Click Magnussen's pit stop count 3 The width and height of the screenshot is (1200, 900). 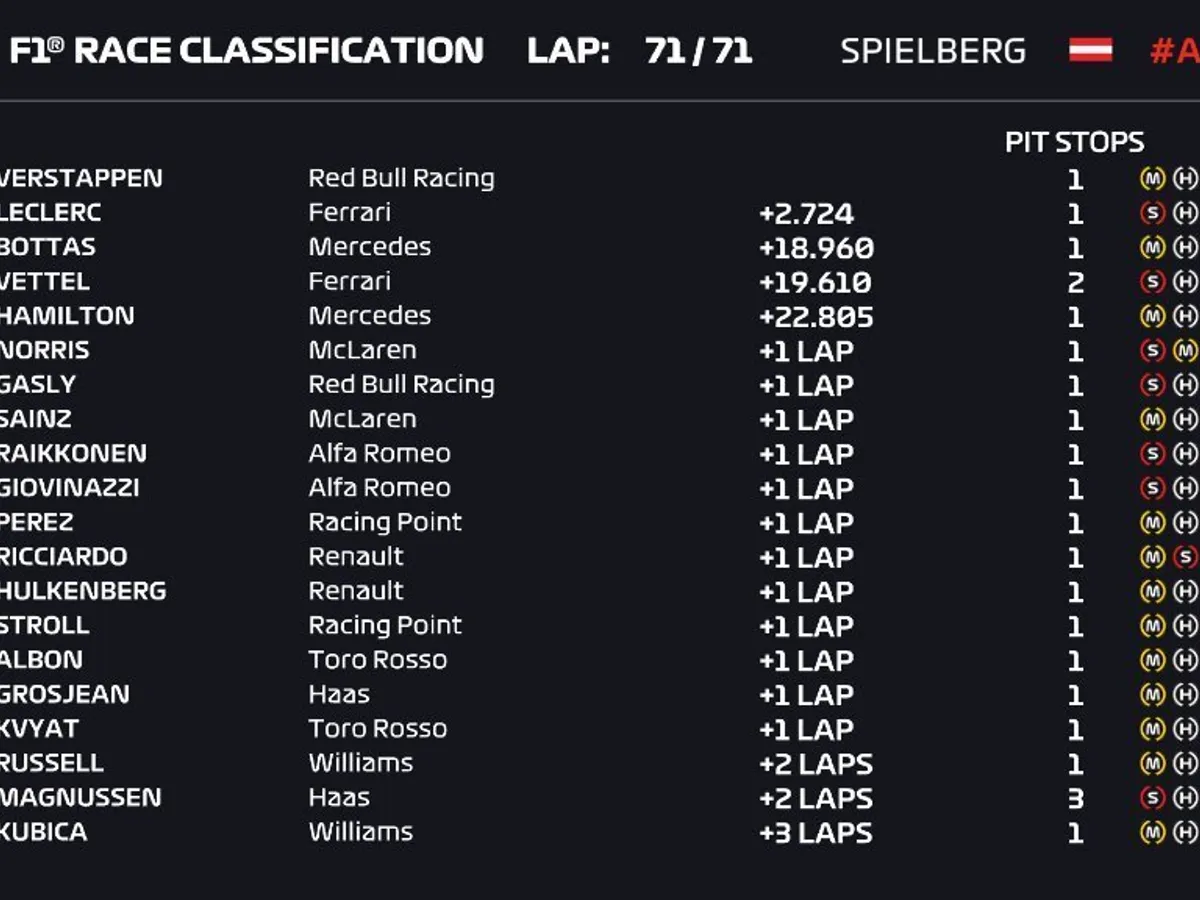1075,798
